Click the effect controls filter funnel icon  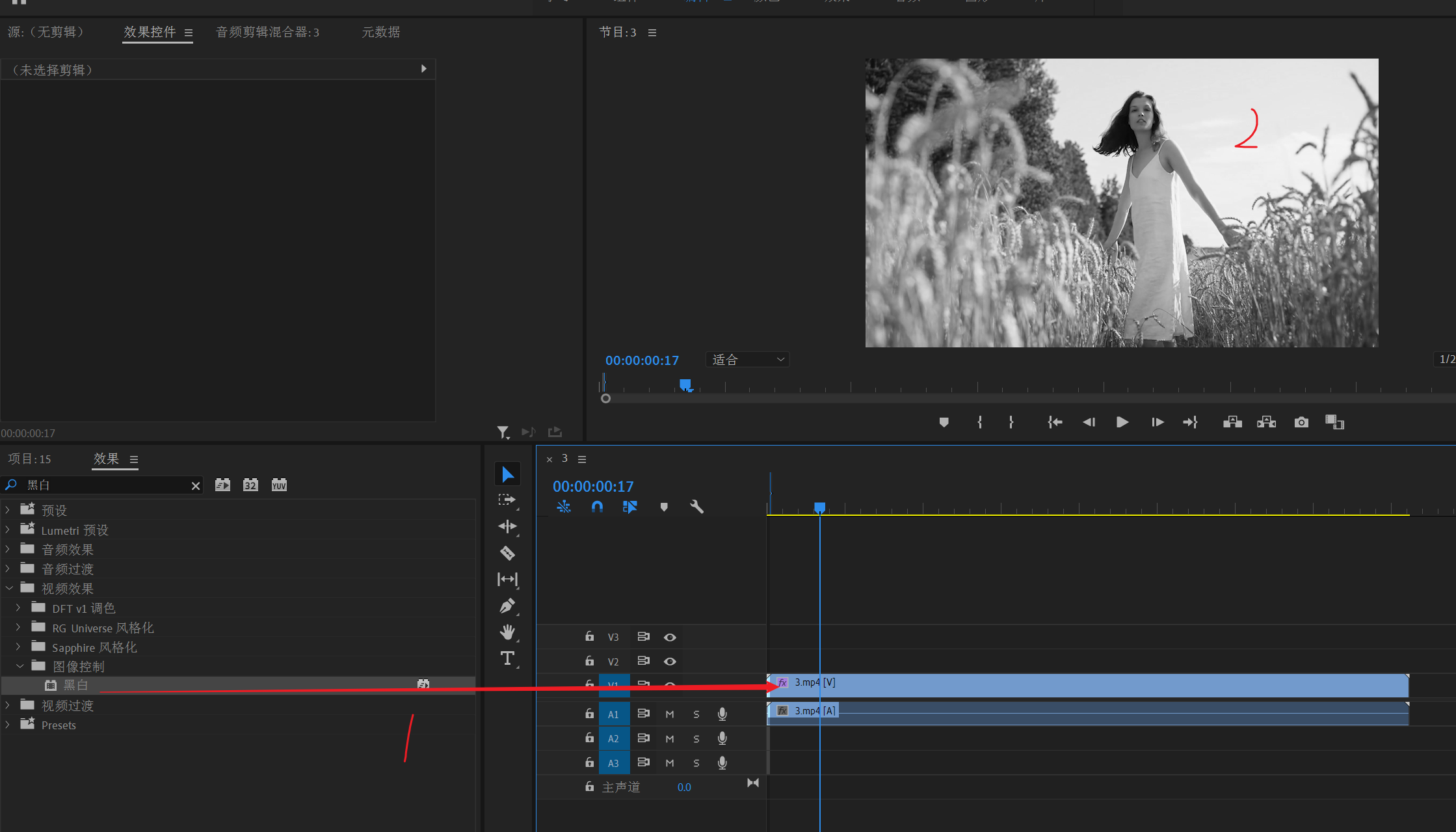click(x=503, y=432)
